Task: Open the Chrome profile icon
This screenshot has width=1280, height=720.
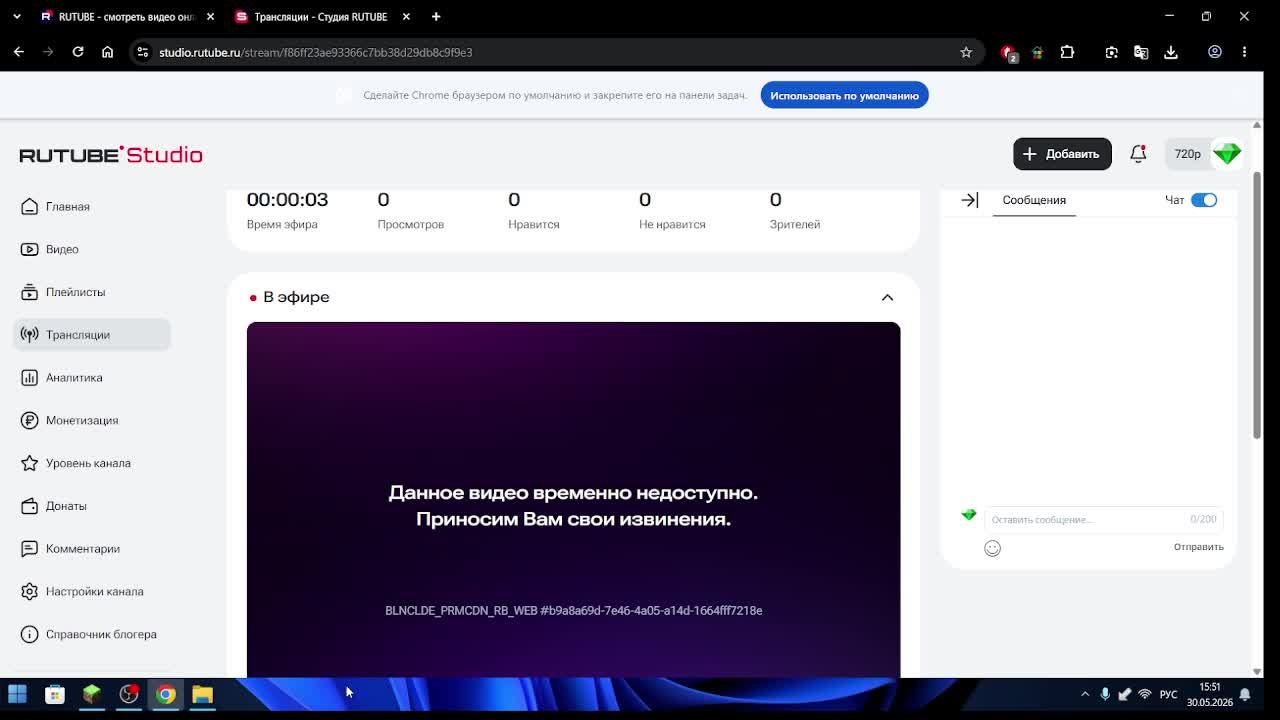Action: coord(1215,52)
